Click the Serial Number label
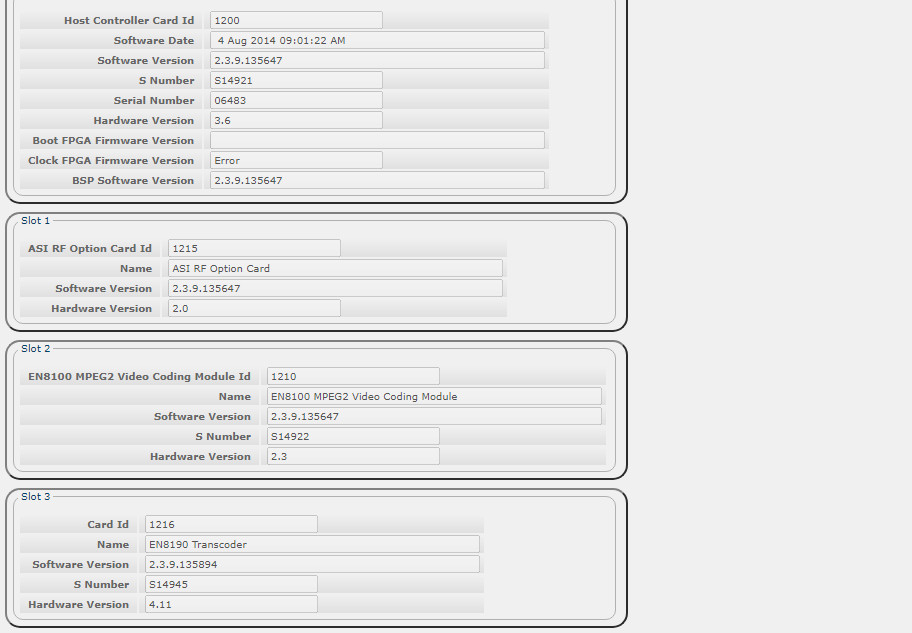 [154, 100]
